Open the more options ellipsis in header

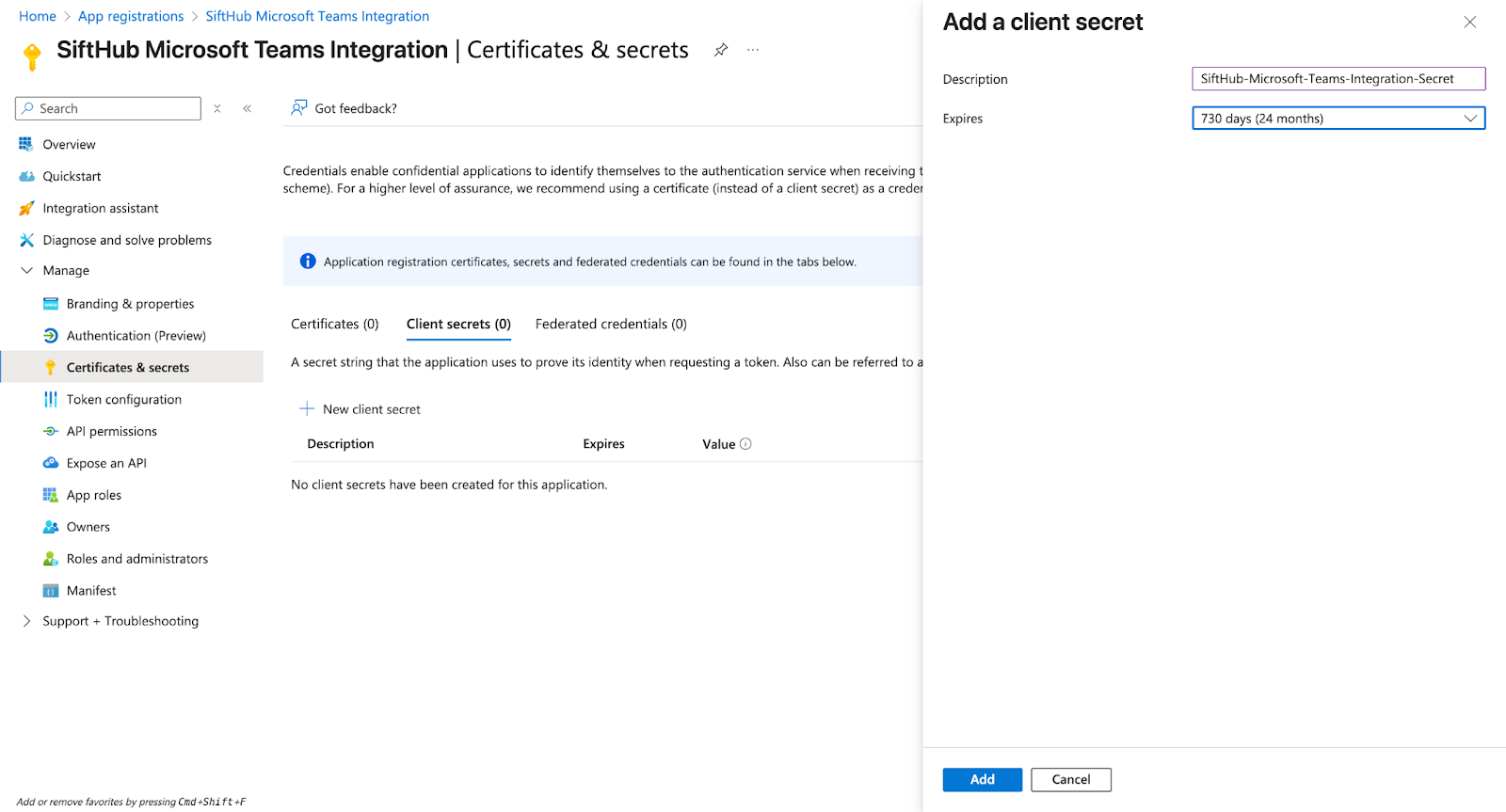click(x=753, y=50)
